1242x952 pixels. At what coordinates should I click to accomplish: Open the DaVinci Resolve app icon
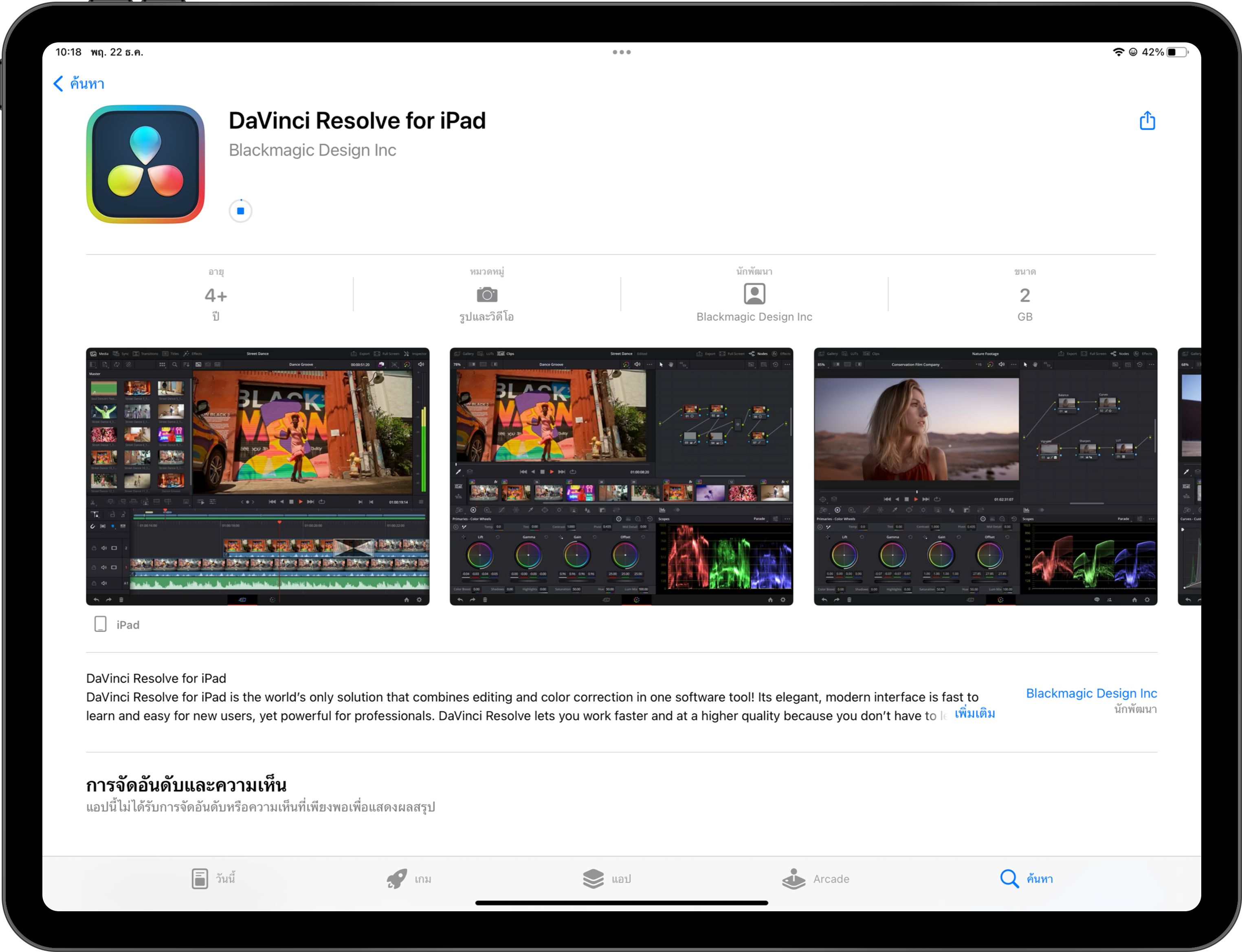pyautogui.click(x=145, y=164)
